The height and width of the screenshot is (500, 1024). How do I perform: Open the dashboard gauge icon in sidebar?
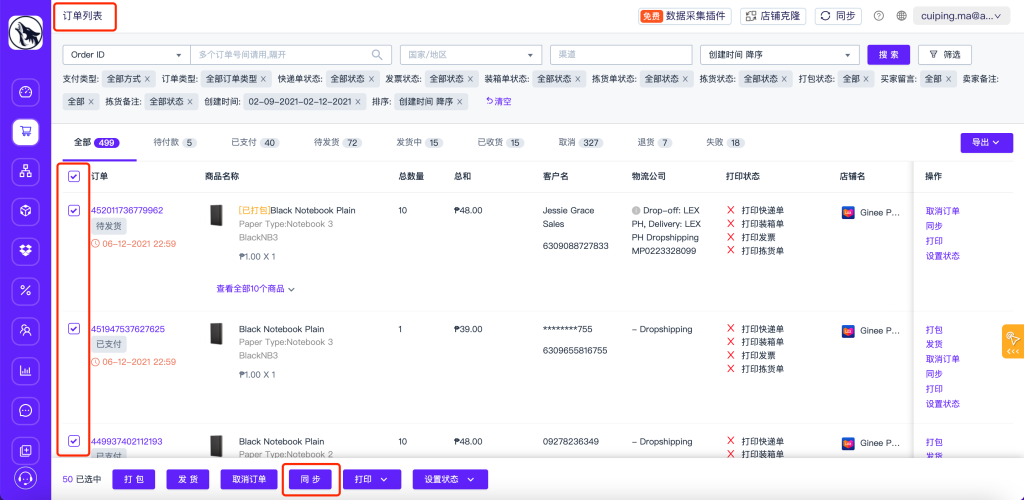(x=25, y=92)
